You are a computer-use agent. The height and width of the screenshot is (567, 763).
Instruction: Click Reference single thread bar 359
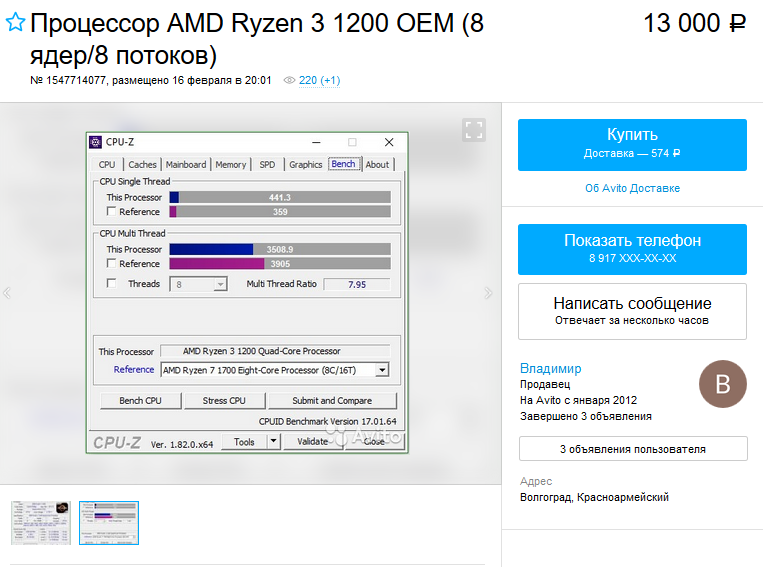pyautogui.click(x=280, y=211)
